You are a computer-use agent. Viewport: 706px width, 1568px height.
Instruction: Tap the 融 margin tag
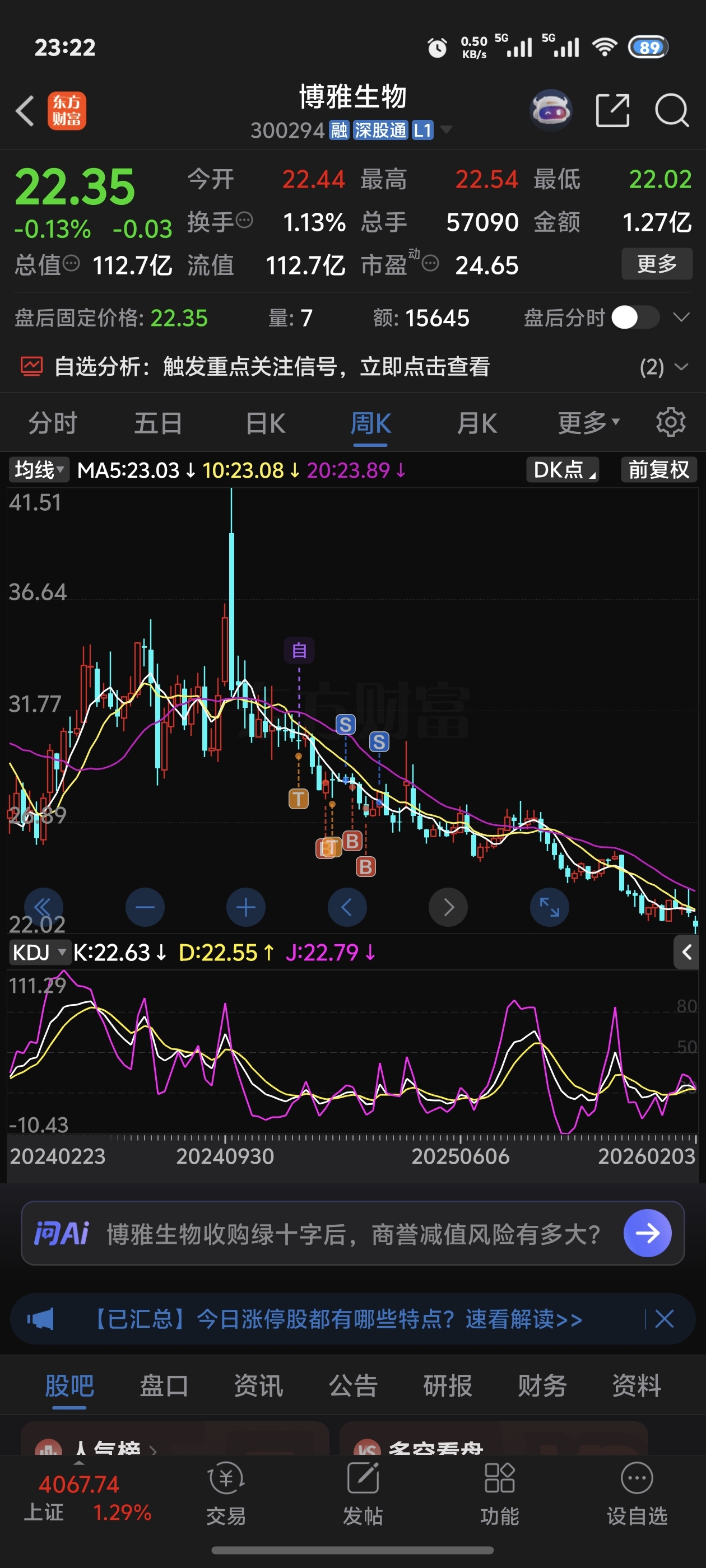pos(338,130)
